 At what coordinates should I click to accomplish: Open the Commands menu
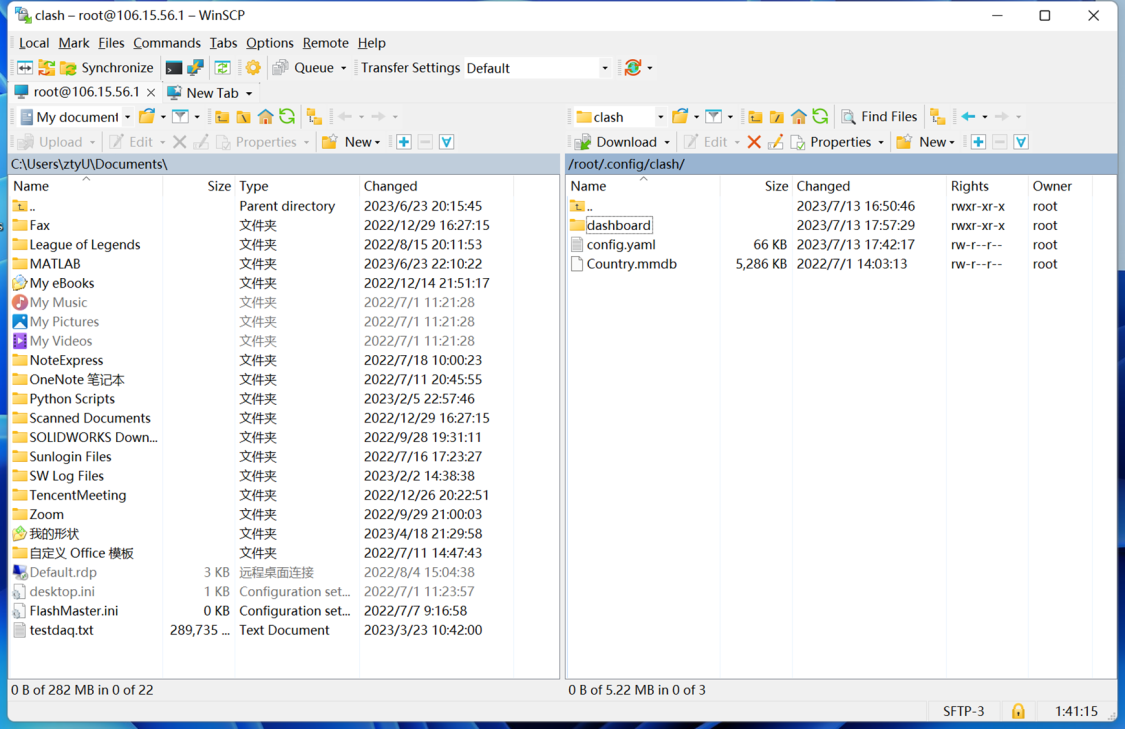(166, 43)
